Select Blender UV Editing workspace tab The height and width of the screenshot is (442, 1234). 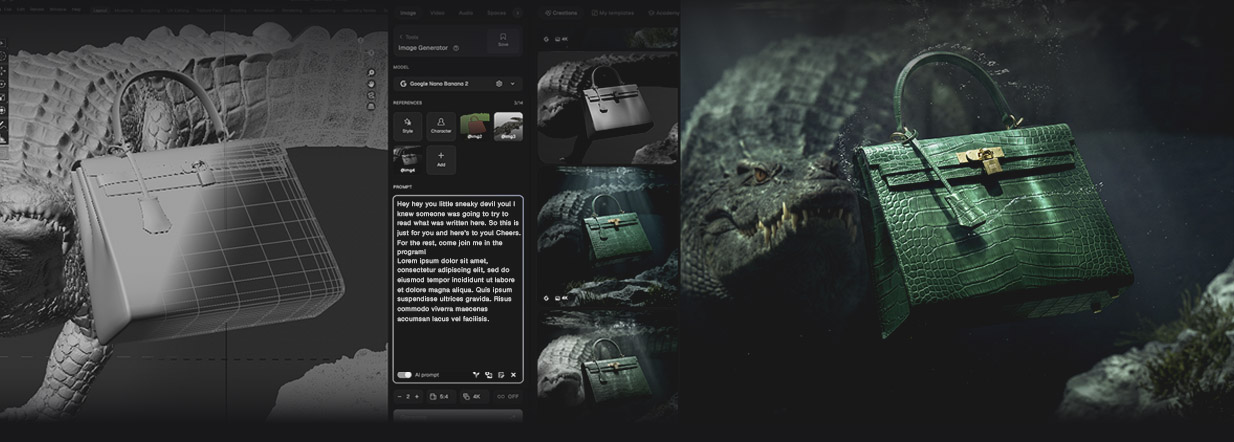[x=176, y=10]
